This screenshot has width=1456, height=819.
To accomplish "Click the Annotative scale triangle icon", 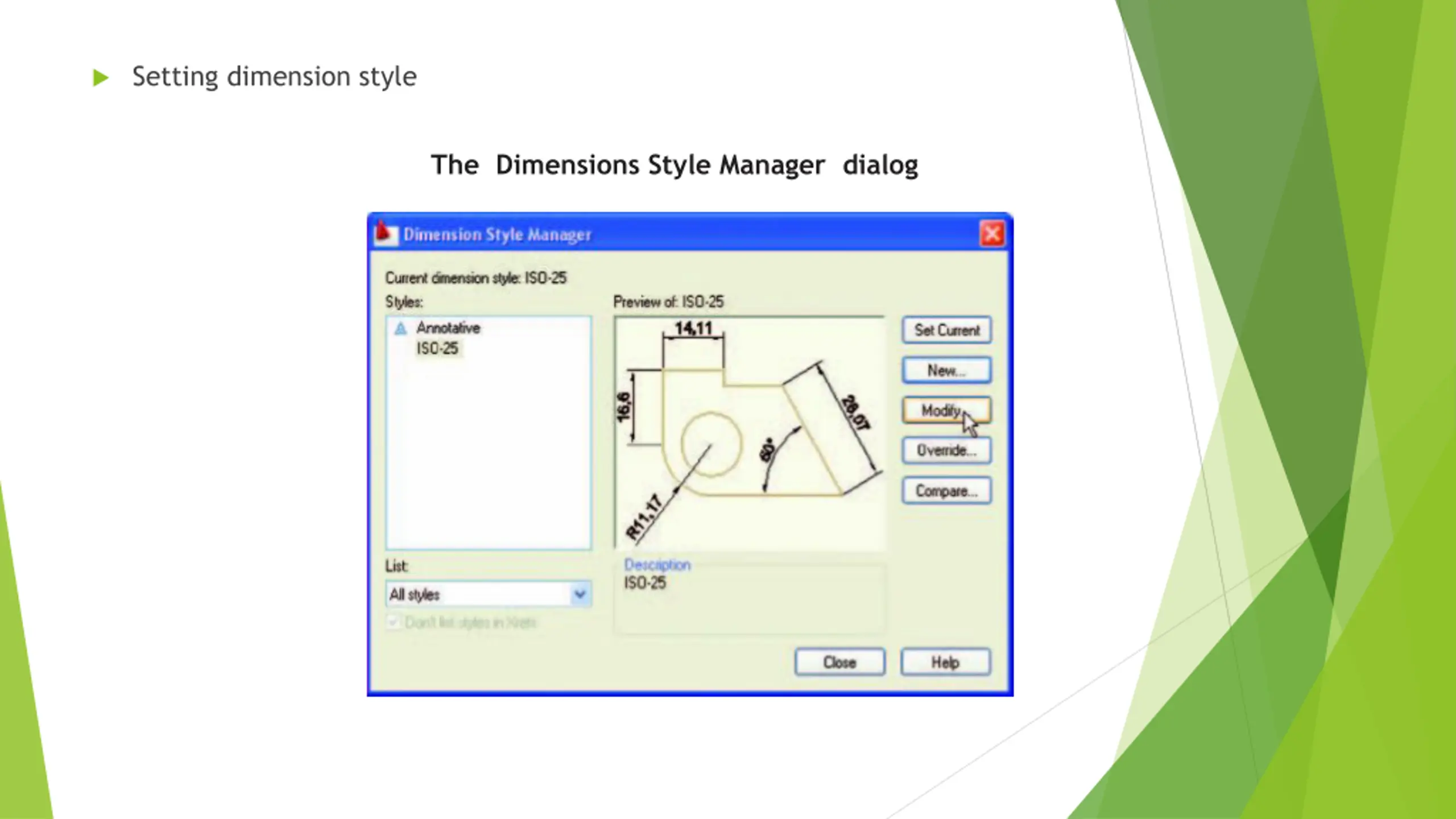I will (400, 328).
